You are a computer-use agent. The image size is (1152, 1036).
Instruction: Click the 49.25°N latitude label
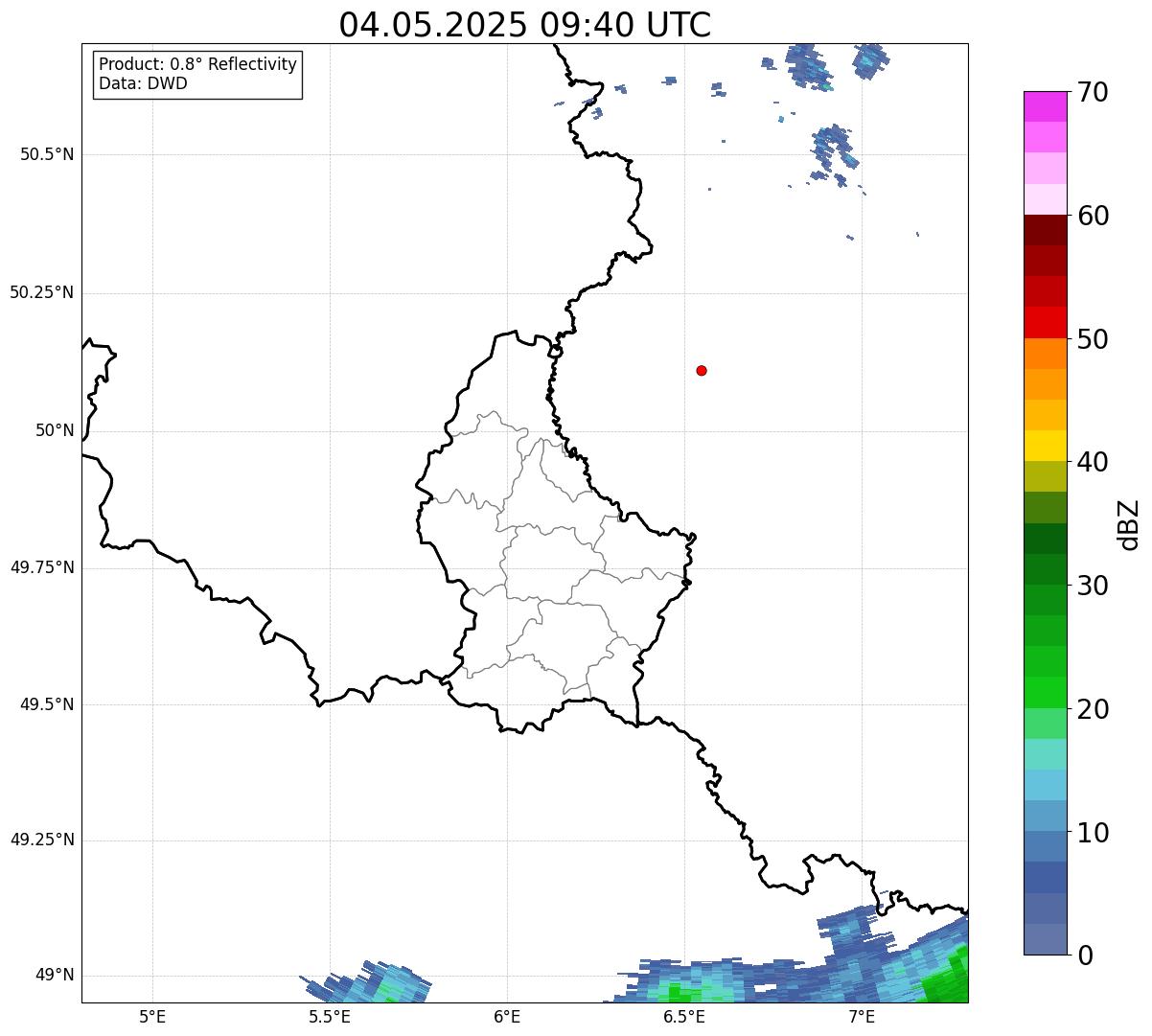pos(42,840)
